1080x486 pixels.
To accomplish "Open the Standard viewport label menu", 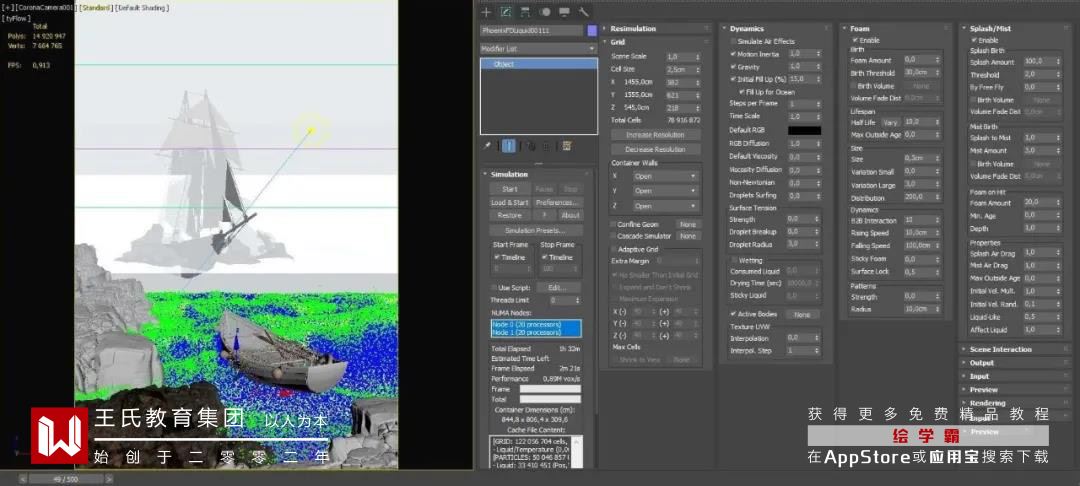I will [x=96, y=8].
